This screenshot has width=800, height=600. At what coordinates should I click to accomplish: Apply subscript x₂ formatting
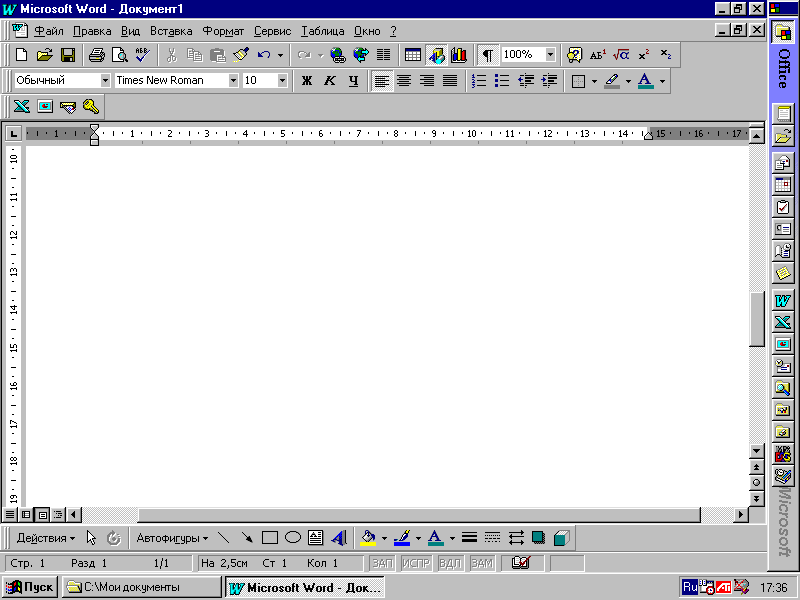point(666,55)
